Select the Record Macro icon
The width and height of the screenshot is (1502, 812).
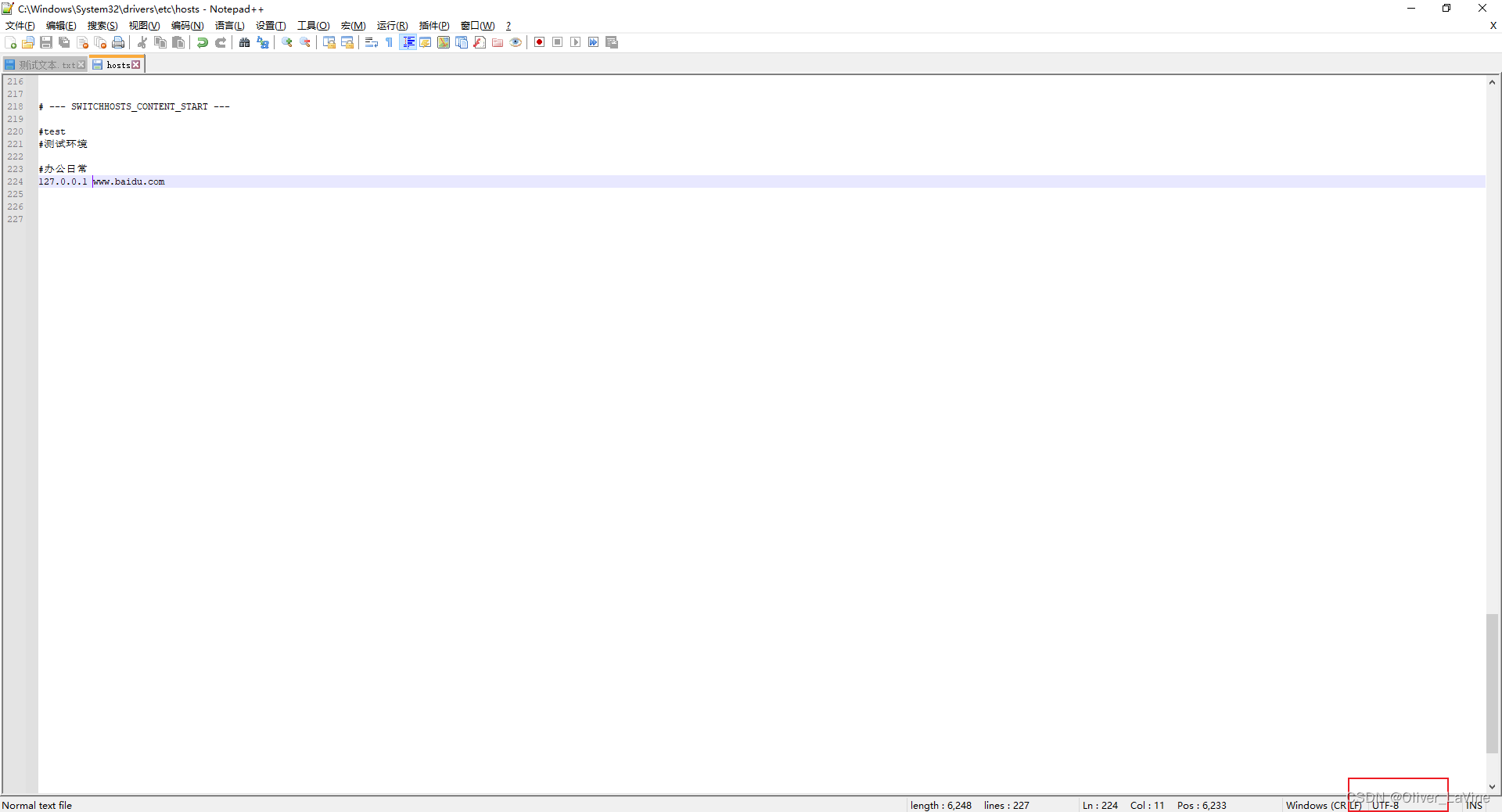click(x=539, y=42)
